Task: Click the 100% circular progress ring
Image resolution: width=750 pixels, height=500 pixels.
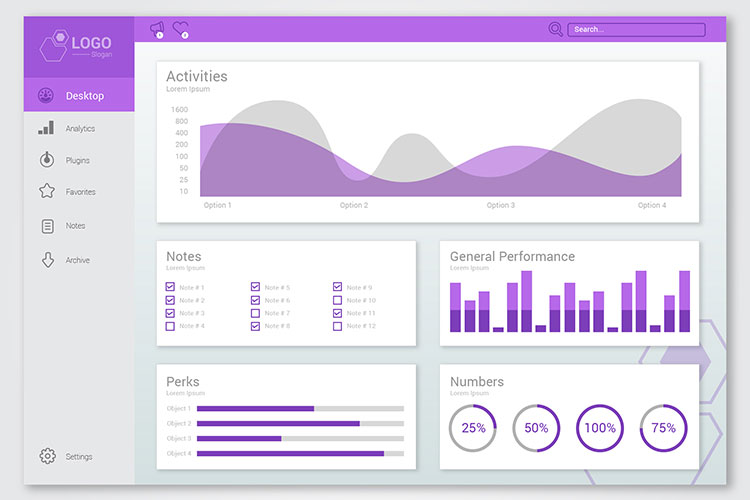Action: pyautogui.click(x=600, y=428)
